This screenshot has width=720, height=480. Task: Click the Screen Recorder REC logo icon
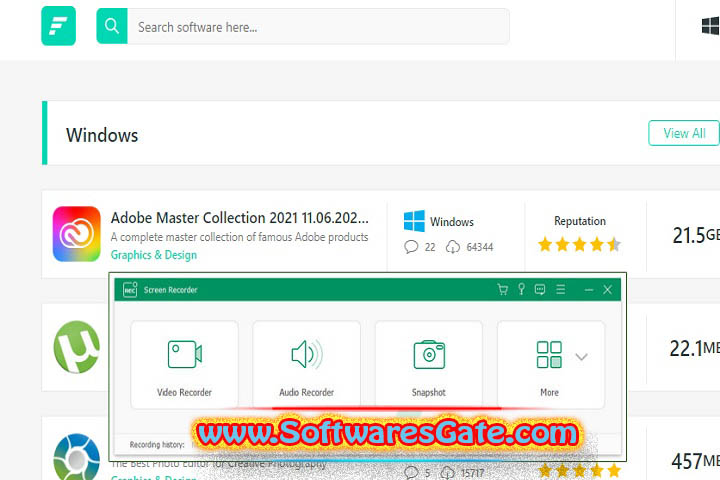(130, 290)
